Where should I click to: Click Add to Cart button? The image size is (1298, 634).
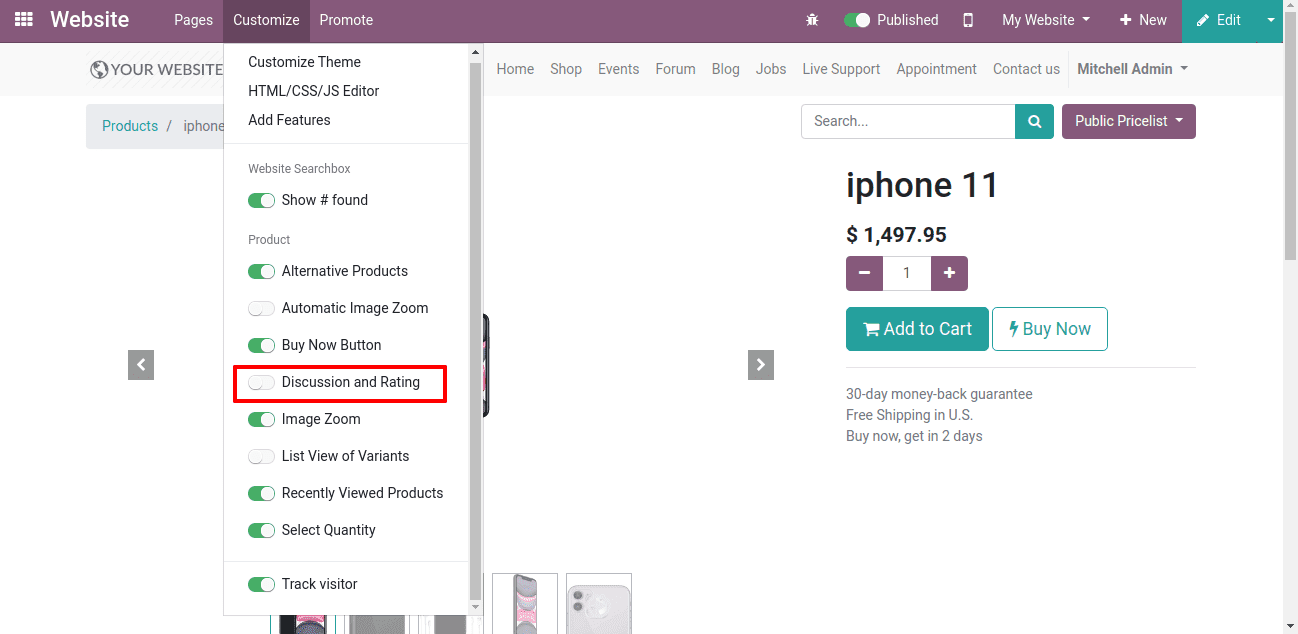[x=917, y=329]
